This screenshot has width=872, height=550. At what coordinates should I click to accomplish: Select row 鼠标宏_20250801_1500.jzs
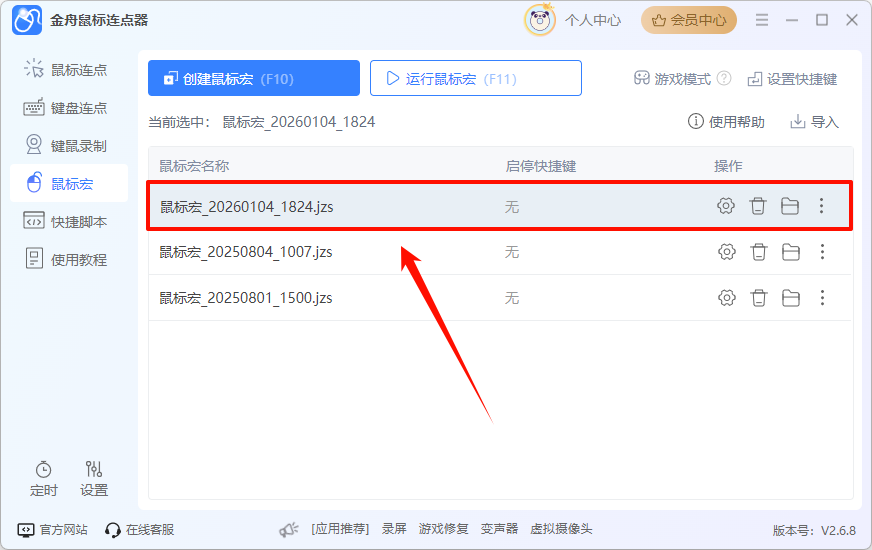[499, 298]
